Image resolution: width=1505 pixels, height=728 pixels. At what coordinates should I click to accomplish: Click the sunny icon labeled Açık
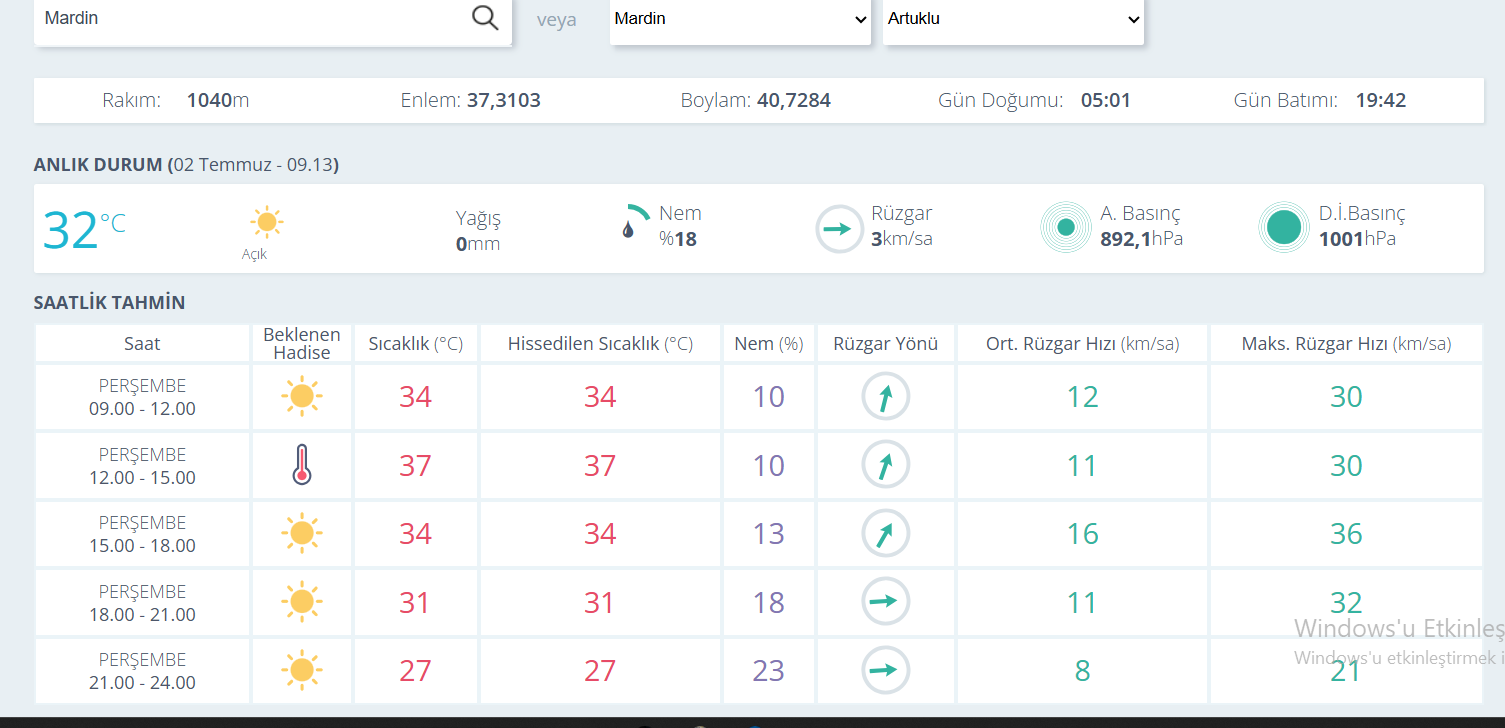pos(267,222)
